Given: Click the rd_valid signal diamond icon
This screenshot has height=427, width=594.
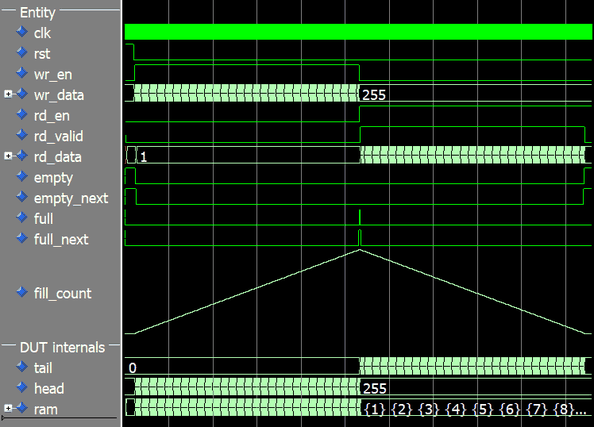Looking at the screenshot, I should point(22,135).
